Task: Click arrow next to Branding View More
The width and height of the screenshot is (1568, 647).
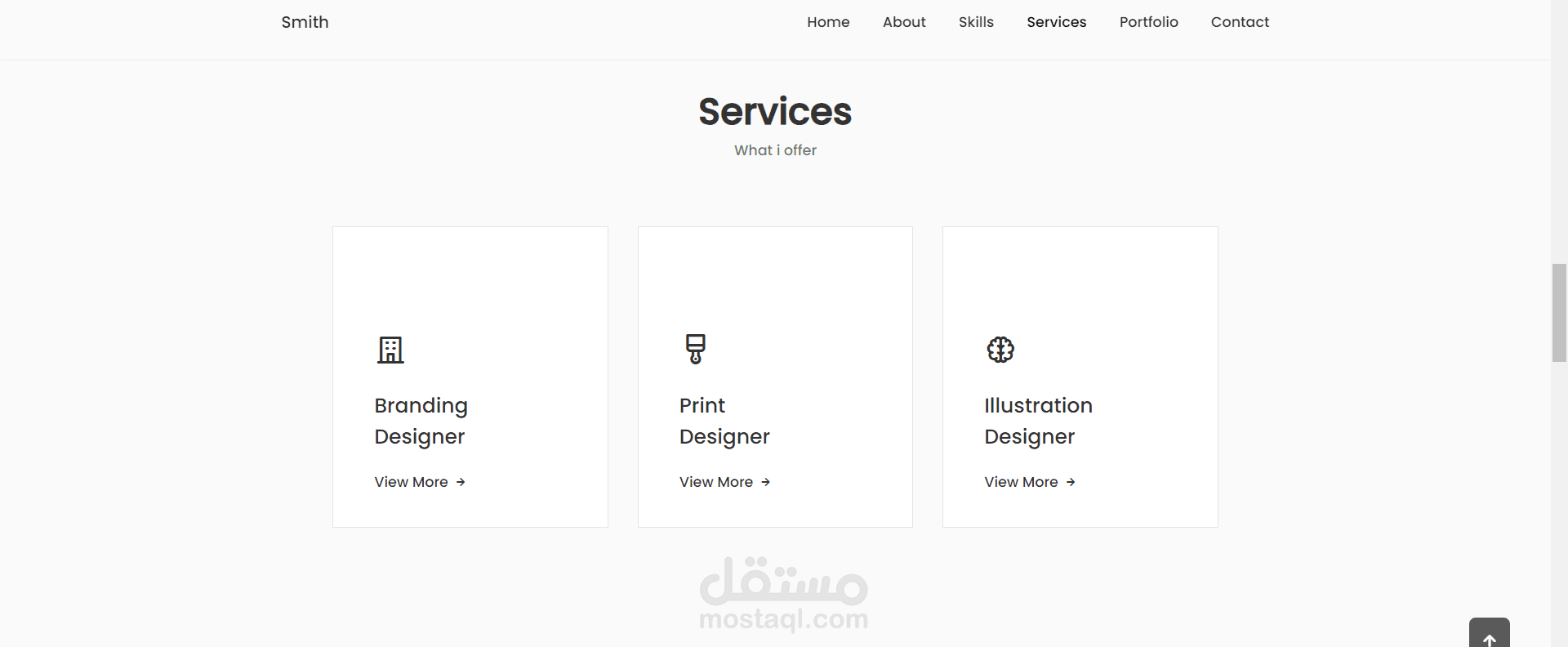Action: click(461, 482)
